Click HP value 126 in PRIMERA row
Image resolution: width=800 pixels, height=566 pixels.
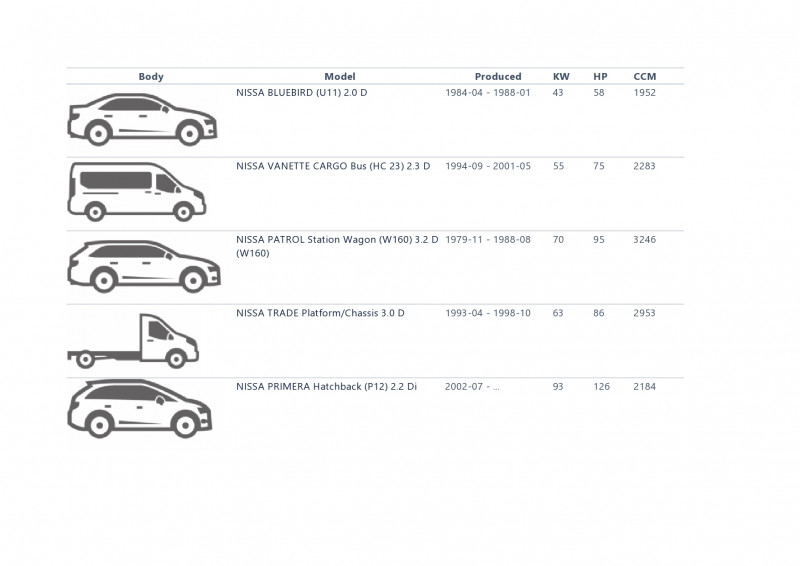click(602, 387)
